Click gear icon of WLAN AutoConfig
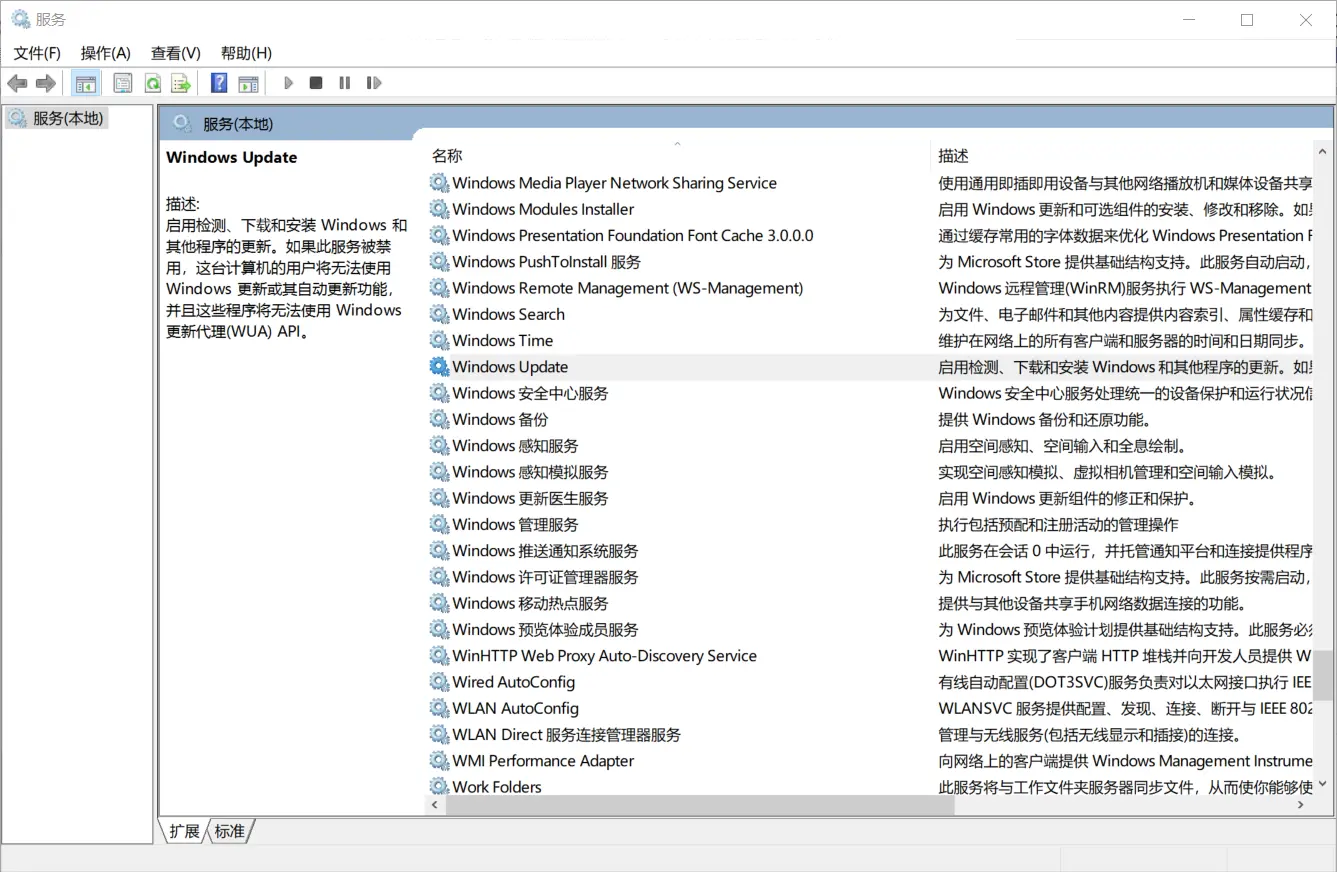The width and height of the screenshot is (1337, 872). [439, 708]
